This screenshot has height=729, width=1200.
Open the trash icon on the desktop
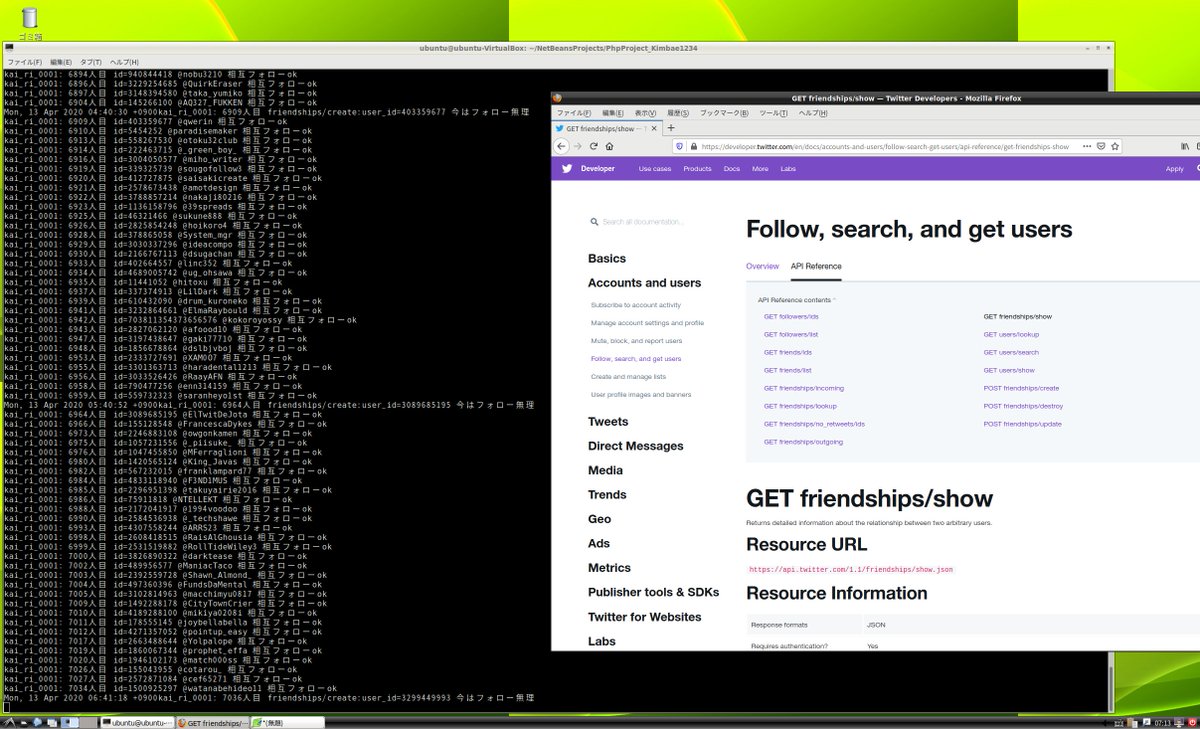tap(30, 17)
